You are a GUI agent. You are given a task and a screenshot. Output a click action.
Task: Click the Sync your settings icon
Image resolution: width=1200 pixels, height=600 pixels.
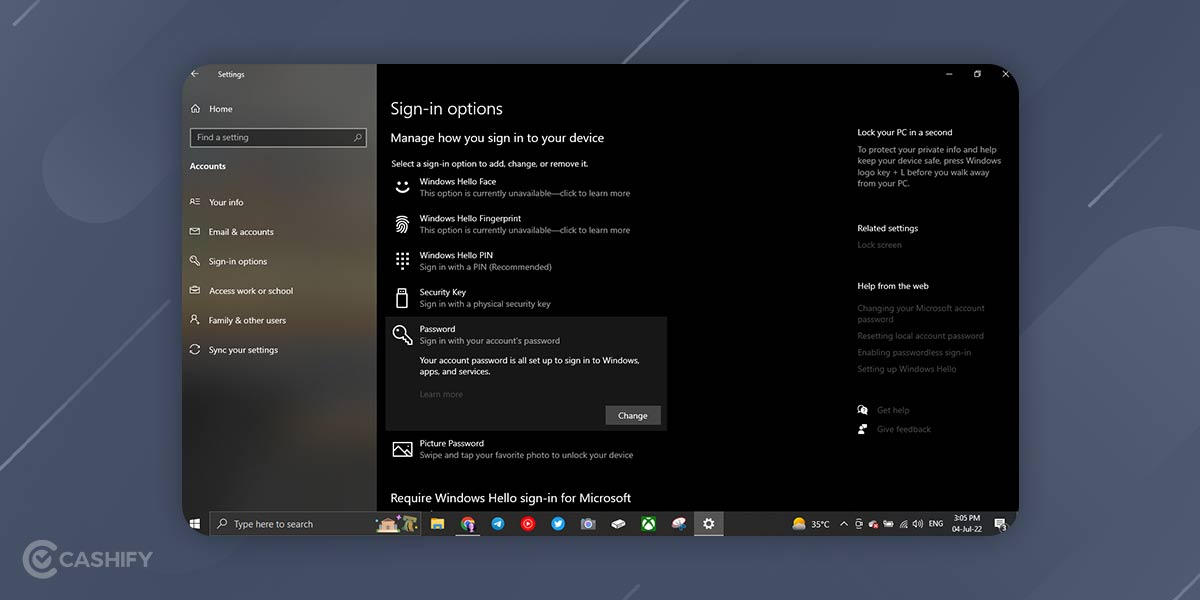tap(196, 349)
